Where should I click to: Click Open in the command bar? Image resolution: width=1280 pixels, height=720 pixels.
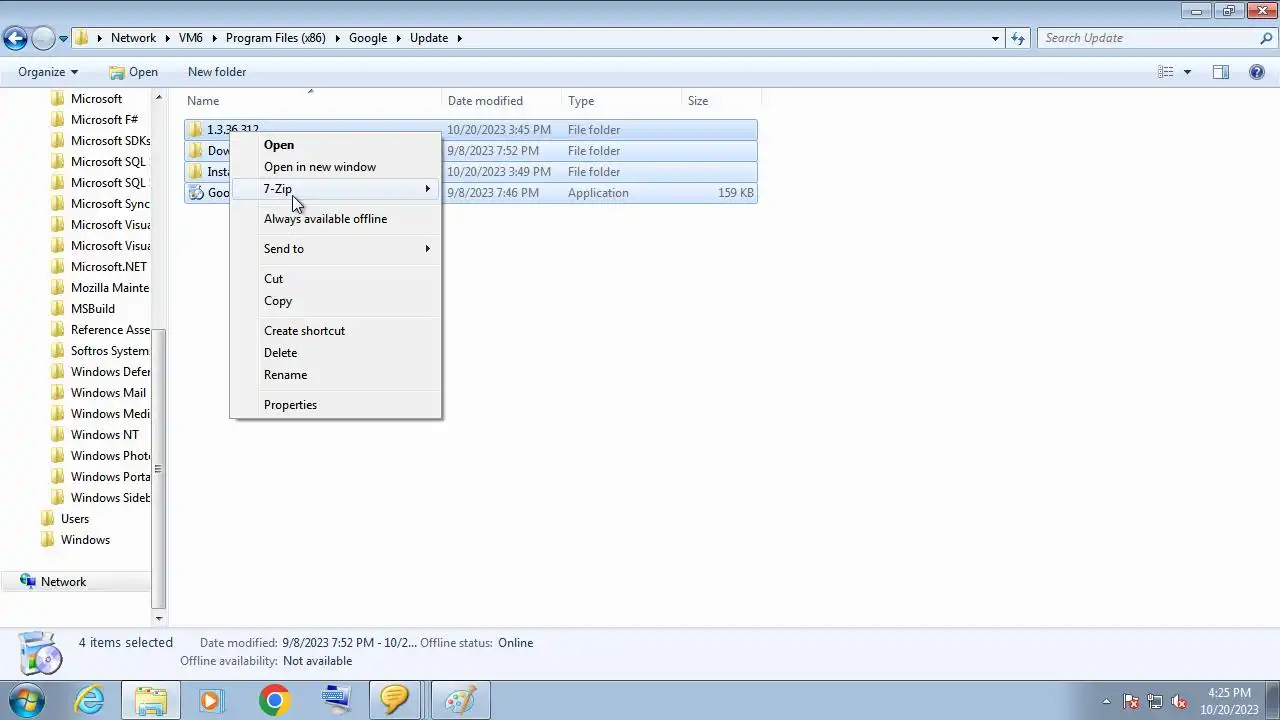click(133, 72)
